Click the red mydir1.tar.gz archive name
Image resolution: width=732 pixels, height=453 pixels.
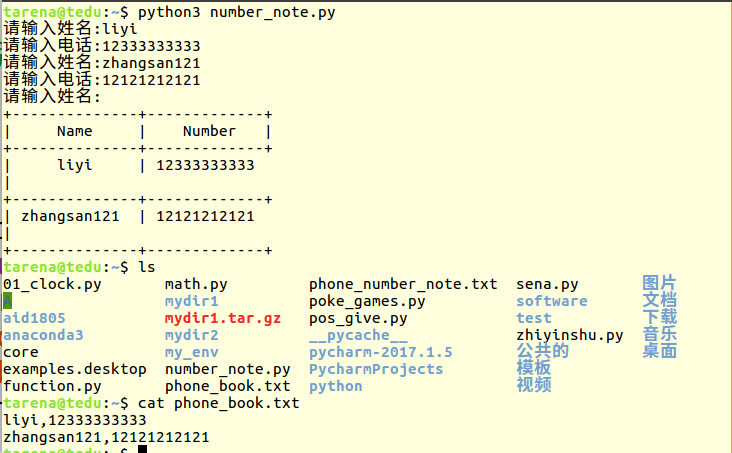(x=223, y=319)
